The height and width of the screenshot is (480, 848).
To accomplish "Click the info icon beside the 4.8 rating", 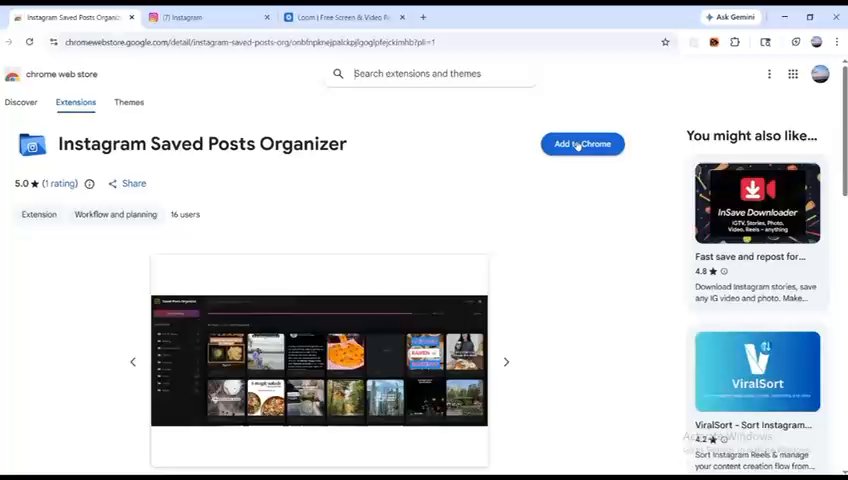I will 724,271.
